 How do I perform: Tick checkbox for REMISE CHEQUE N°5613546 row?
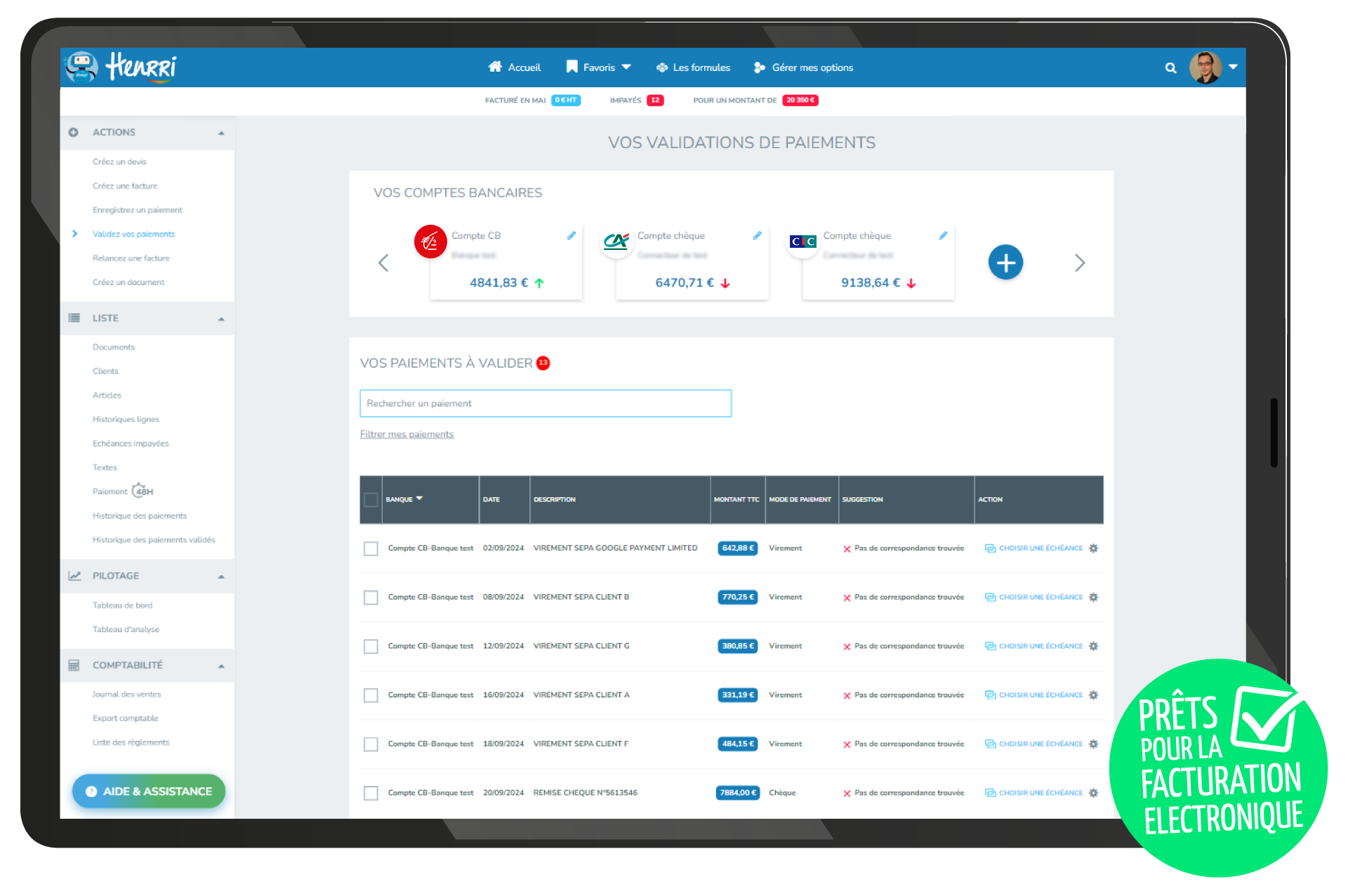tap(371, 793)
